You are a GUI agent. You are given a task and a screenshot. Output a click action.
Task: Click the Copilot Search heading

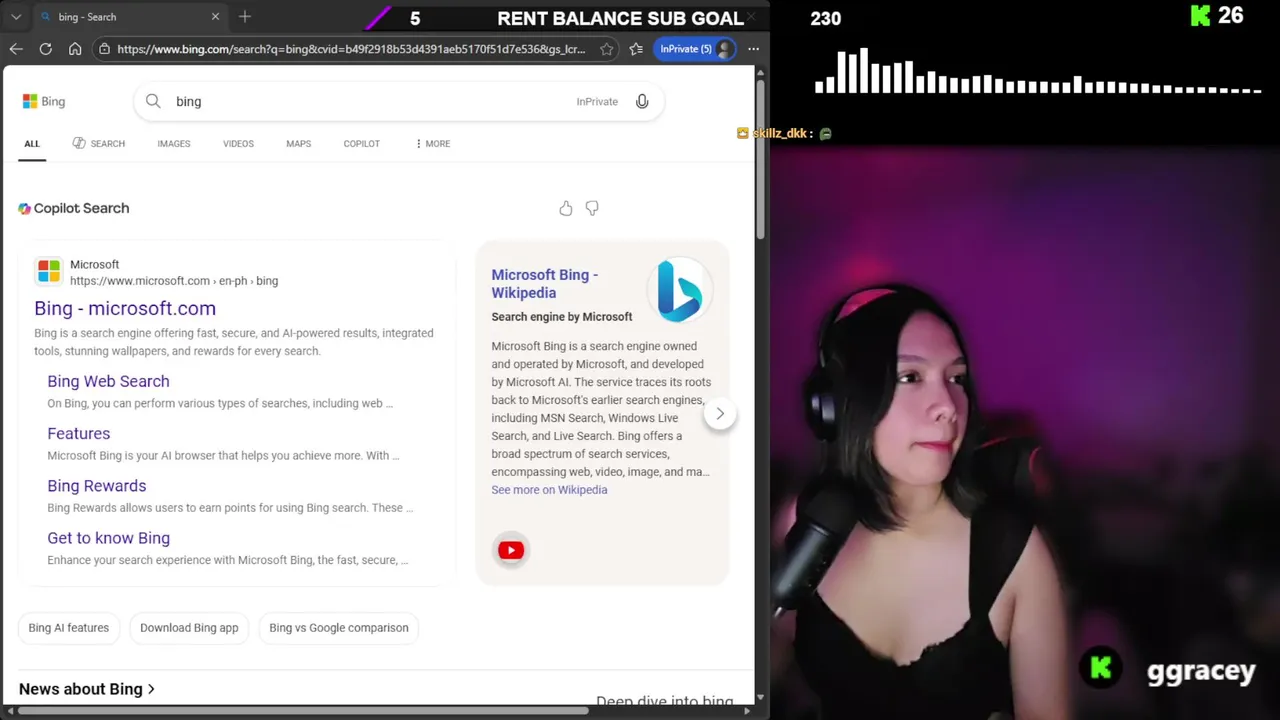(x=74, y=208)
